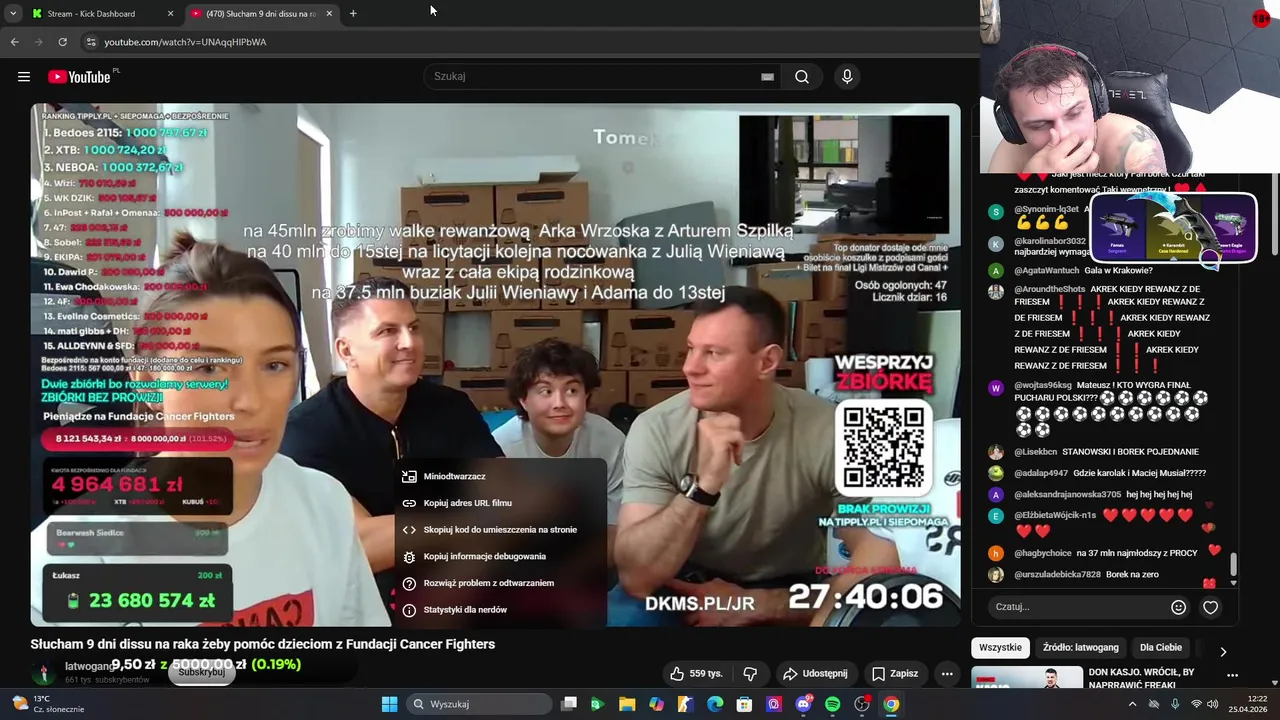Click the search magnifier button
The image size is (1280, 720).
(802, 77)
